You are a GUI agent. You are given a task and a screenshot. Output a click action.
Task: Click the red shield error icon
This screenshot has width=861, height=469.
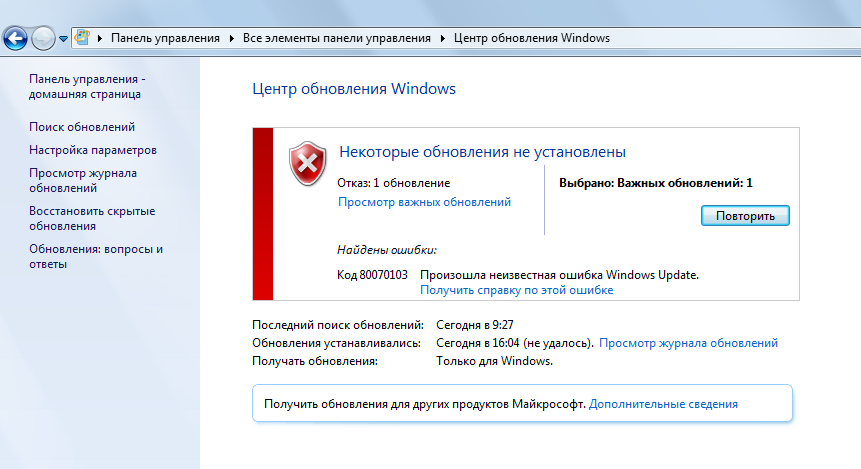(308, 164)
